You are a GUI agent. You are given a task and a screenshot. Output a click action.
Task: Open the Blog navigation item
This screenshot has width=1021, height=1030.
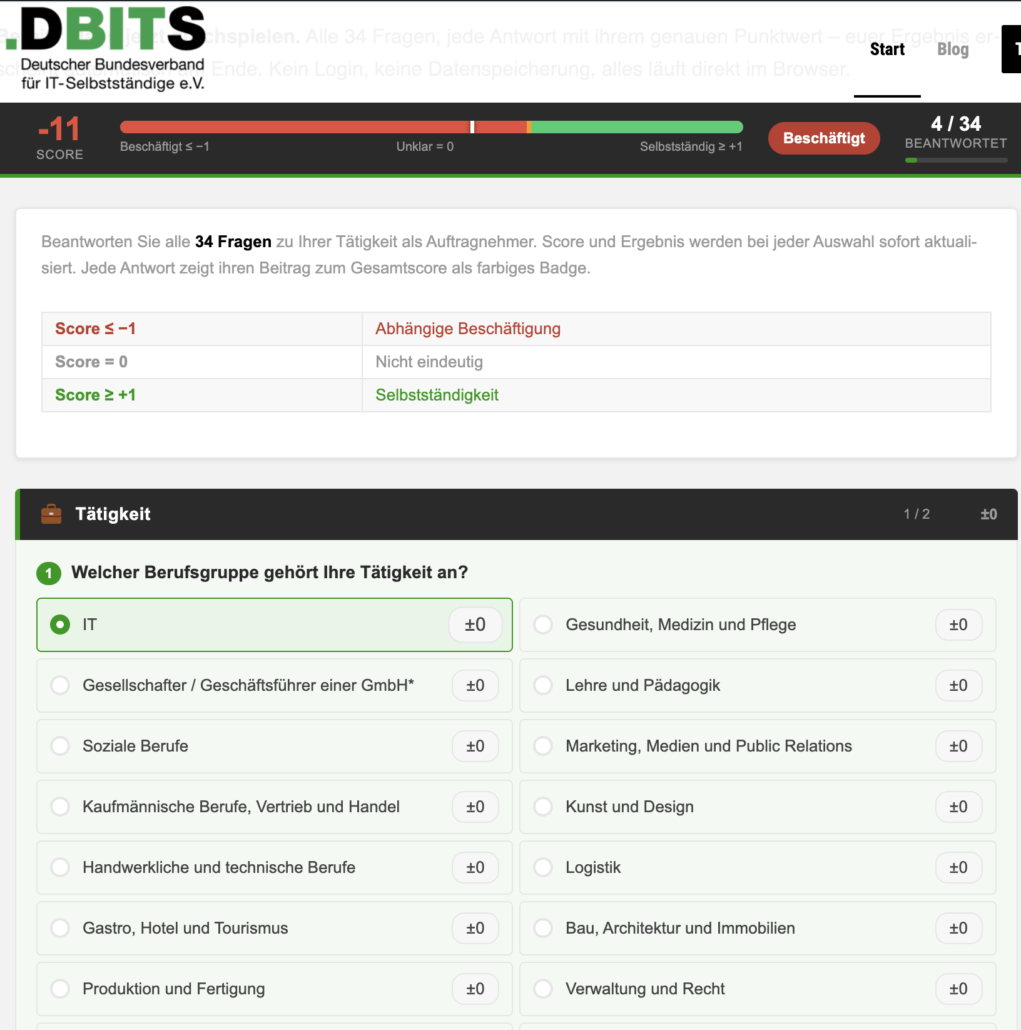coord(952,49)
